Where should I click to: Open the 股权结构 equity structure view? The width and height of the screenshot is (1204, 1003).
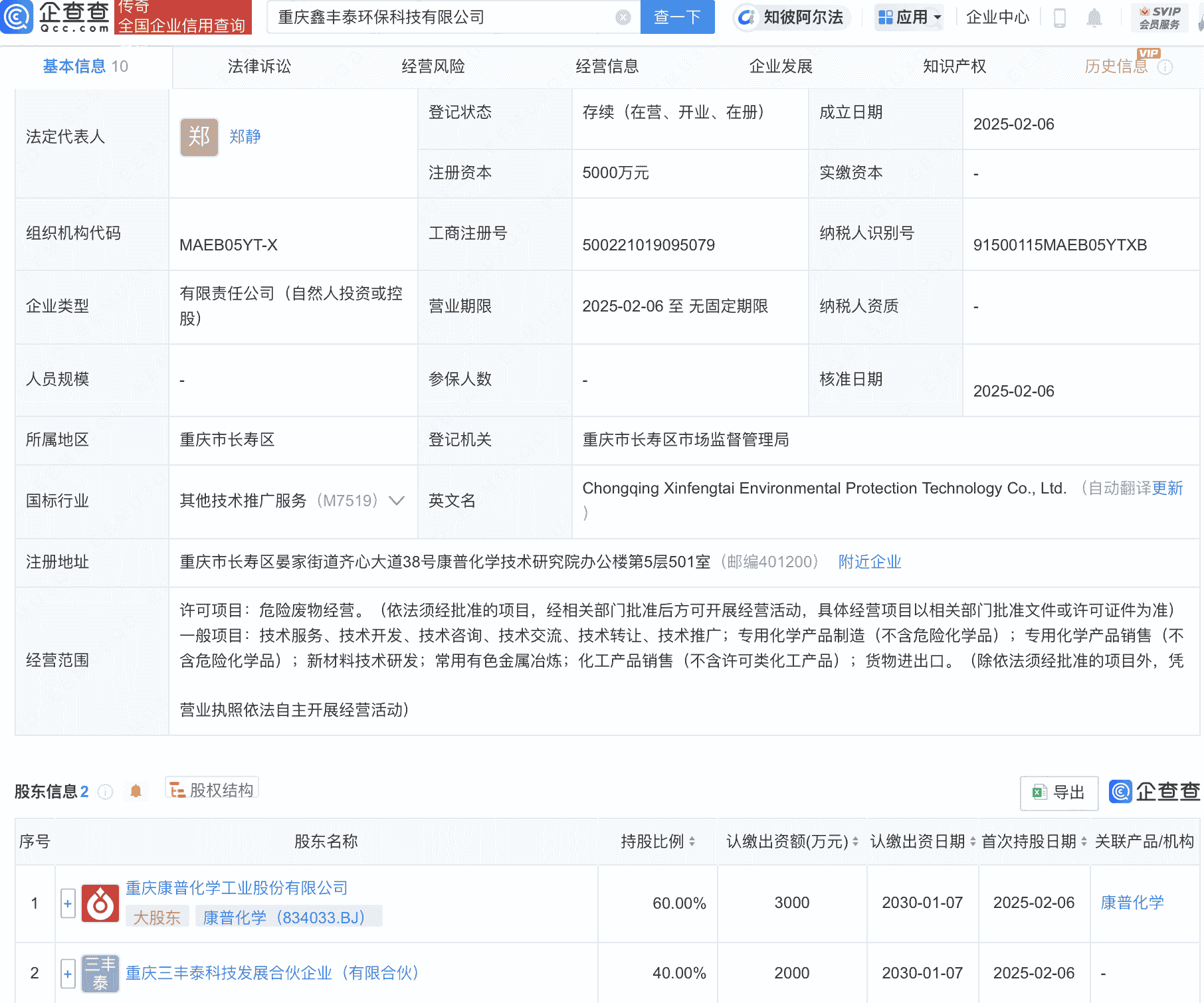pyautogui.click(x=211, y=789)
